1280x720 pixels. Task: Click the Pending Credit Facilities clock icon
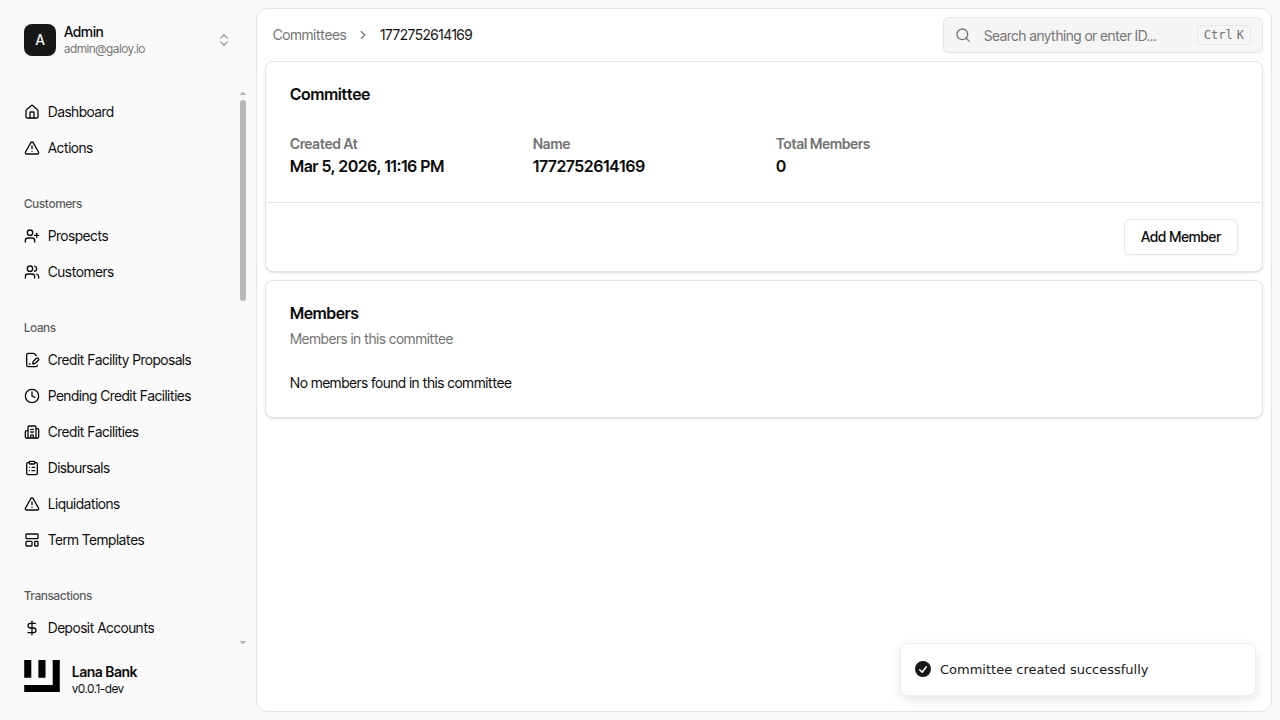coord(32,396)
